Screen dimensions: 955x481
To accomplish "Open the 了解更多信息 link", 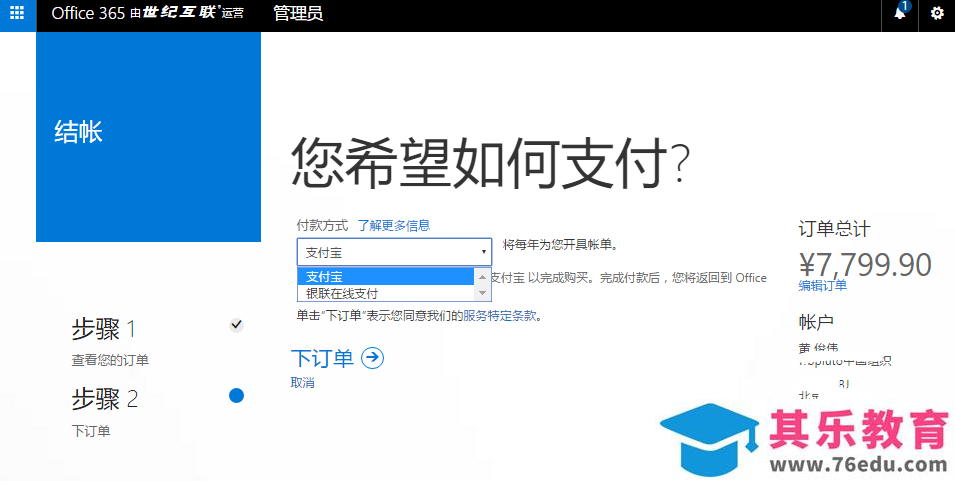I will 393,225.
